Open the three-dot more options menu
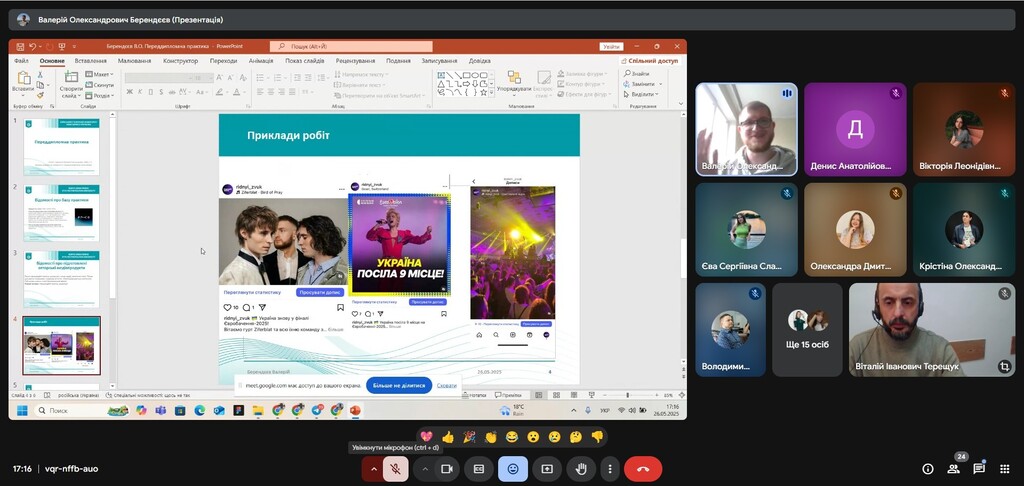The width and height of the screenshot is (1024, 486). (x=609, y=468)
